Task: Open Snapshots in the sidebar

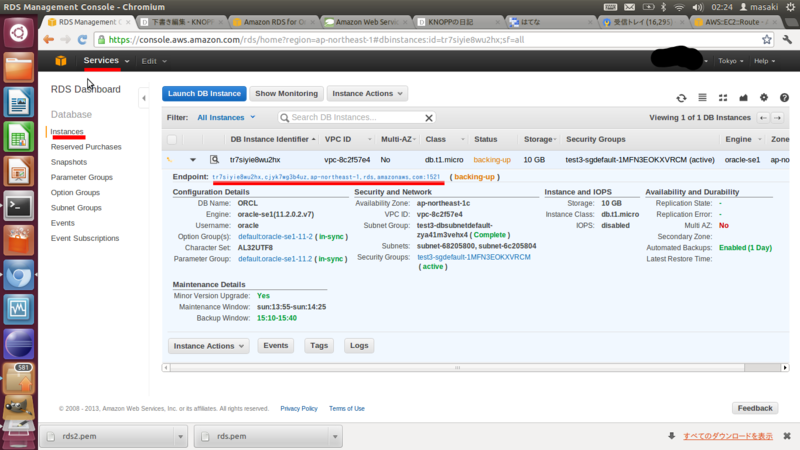Action: (x=69, y=162)
